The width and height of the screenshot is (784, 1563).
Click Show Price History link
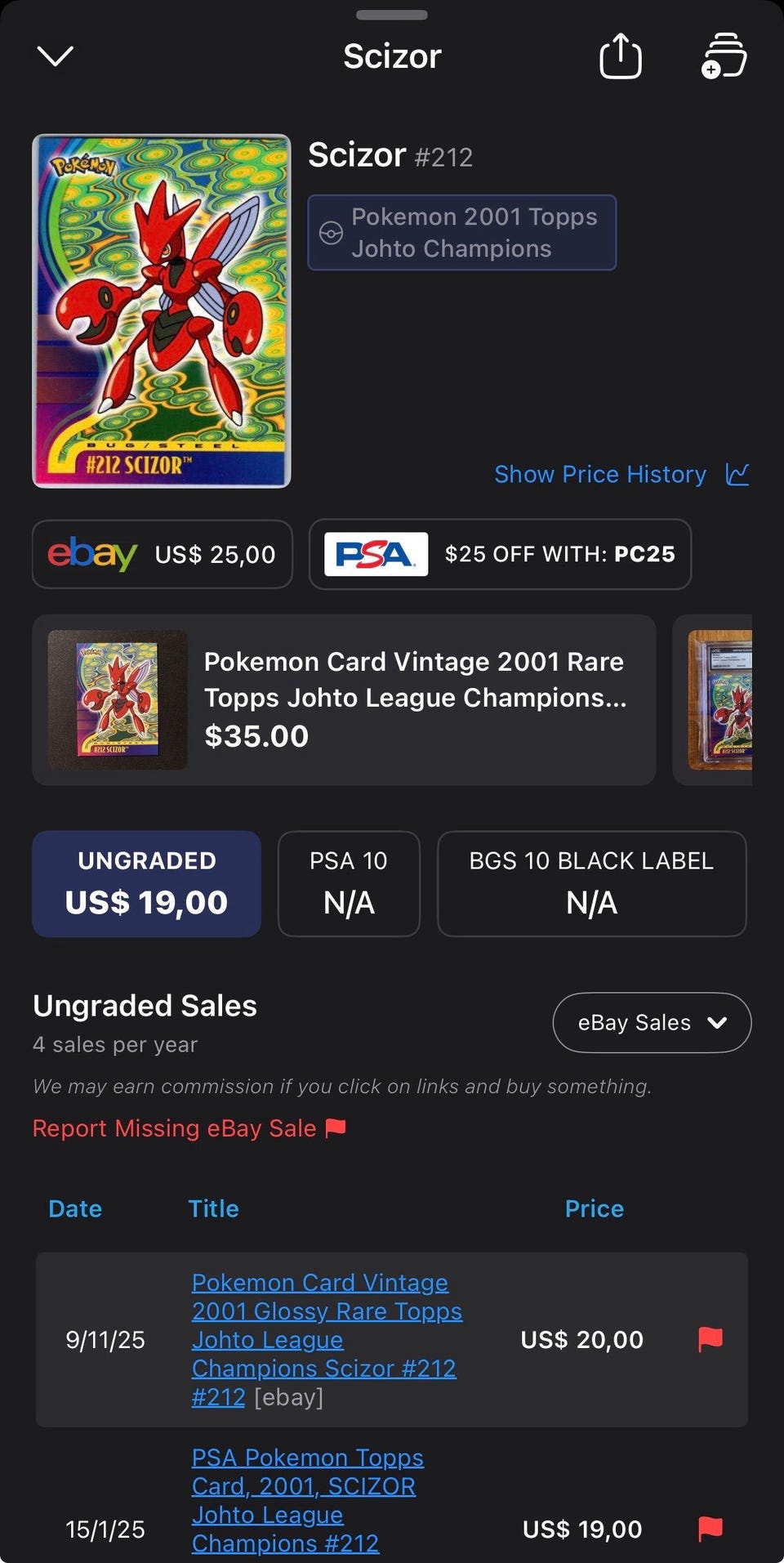[600, 474]
